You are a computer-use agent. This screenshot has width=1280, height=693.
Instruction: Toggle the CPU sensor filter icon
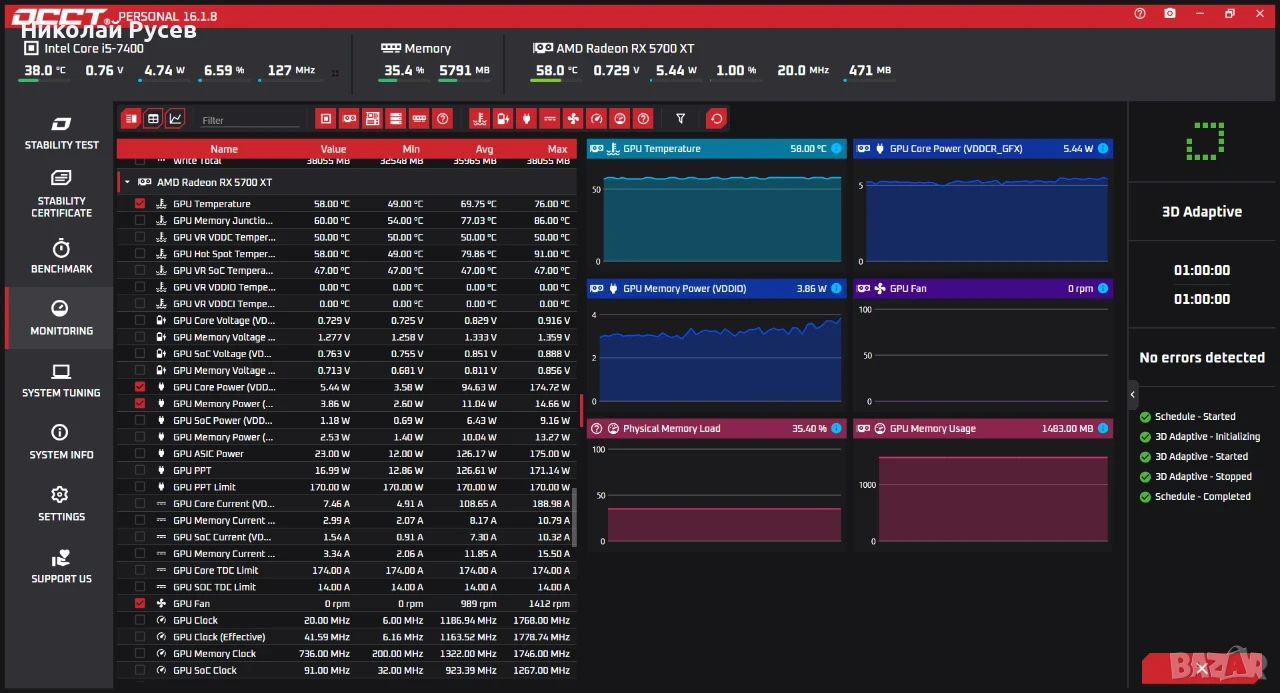pos(325,119)
